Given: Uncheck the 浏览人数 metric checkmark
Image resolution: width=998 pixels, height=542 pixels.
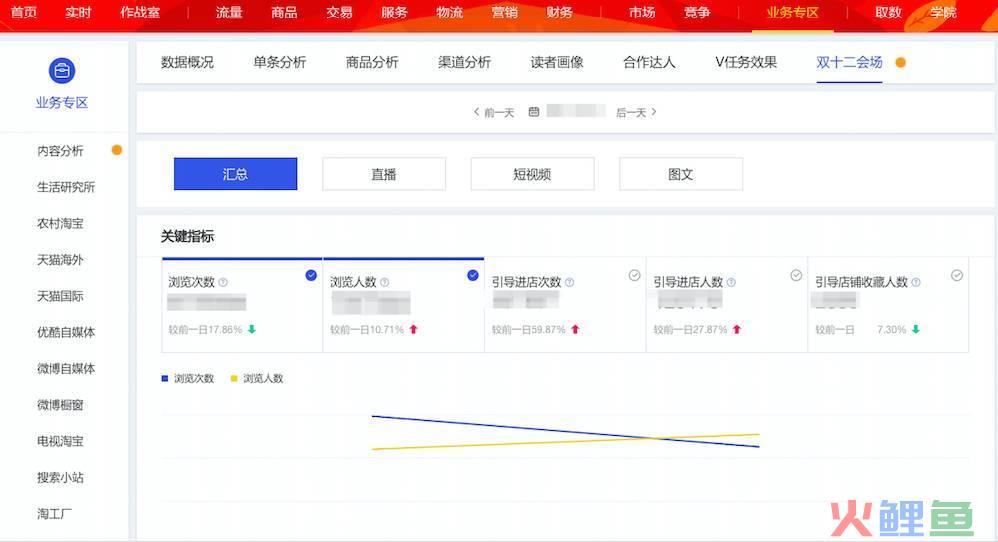Looking at the screenshot, I should pyautogui.click(x=473, y=275).
